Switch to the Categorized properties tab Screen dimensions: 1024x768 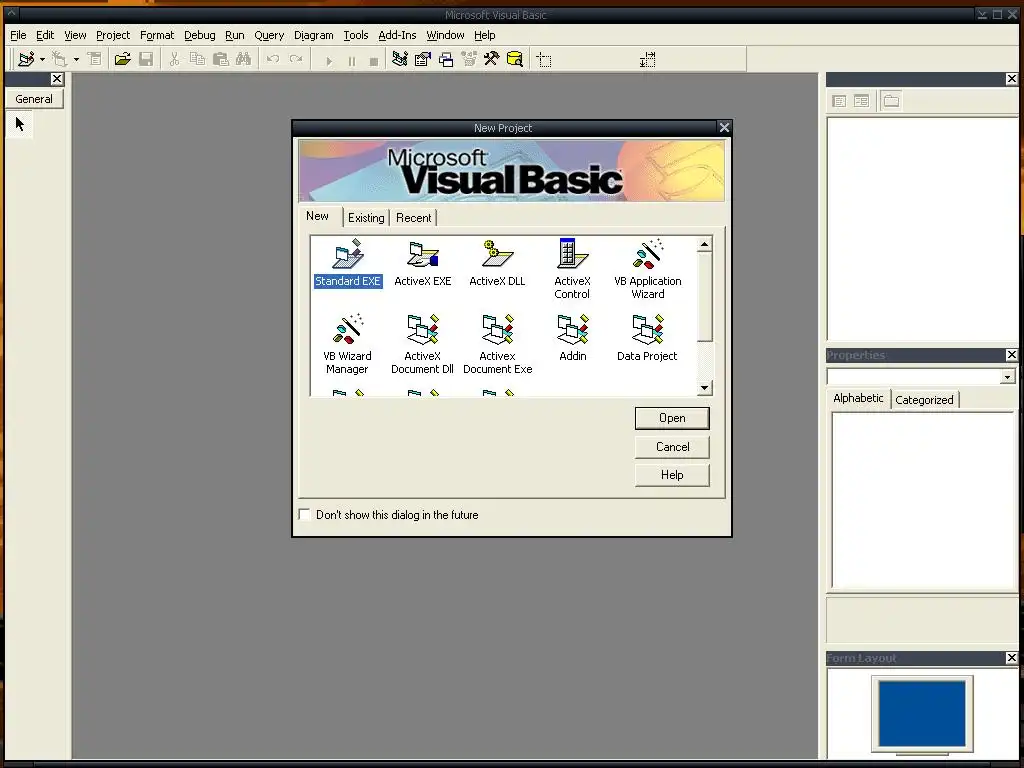924,400
